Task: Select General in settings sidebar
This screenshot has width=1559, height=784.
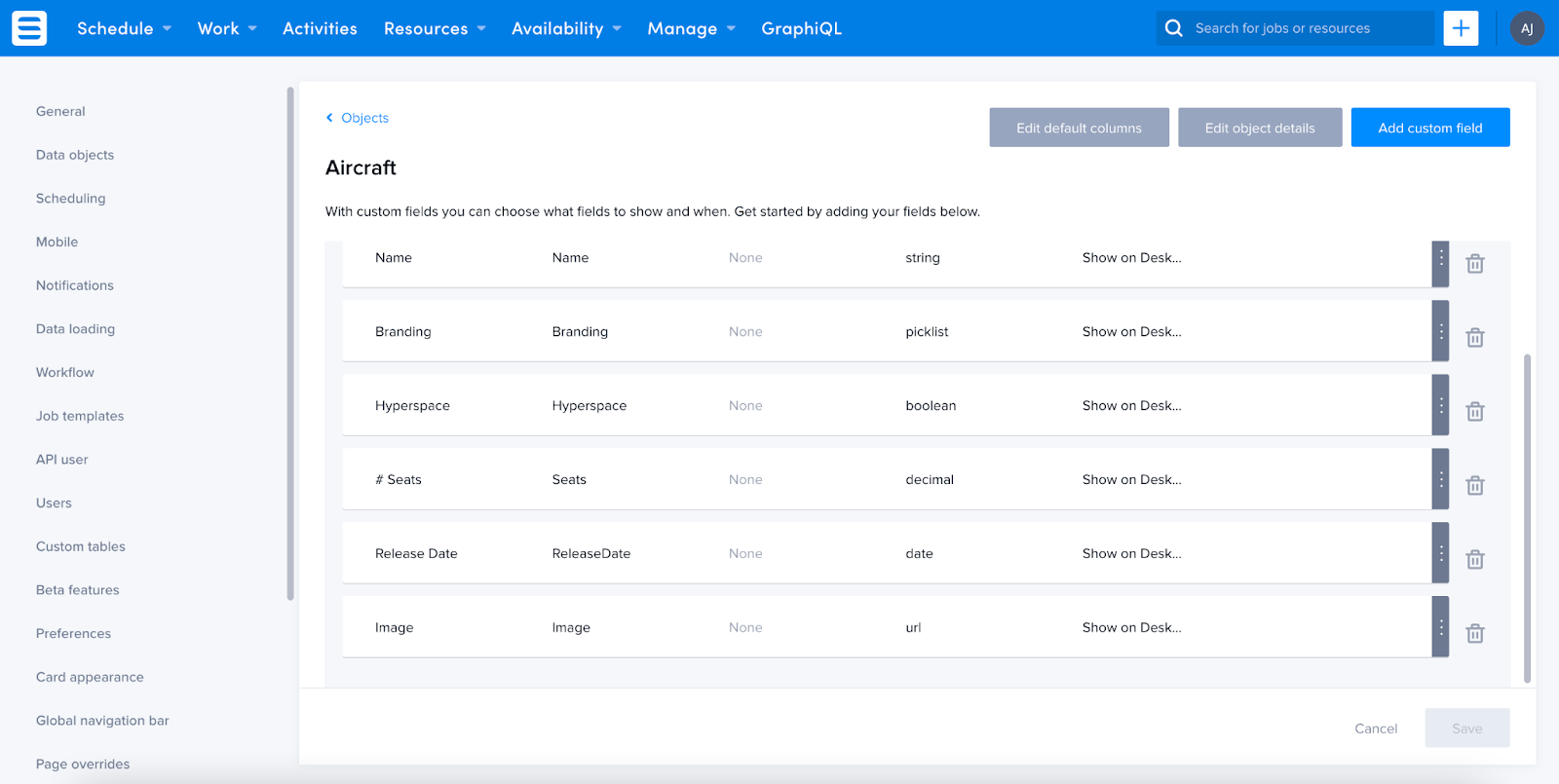Action: [60, 111]
